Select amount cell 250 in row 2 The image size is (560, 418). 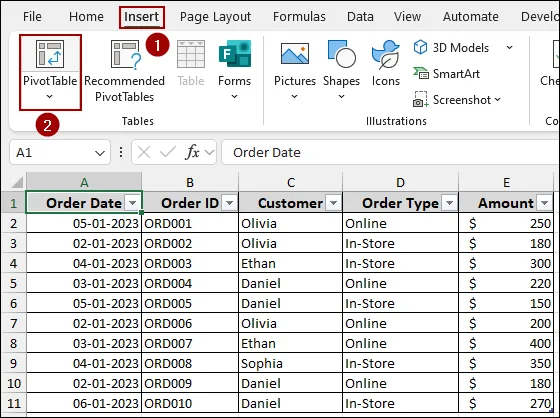pos(506,223)
